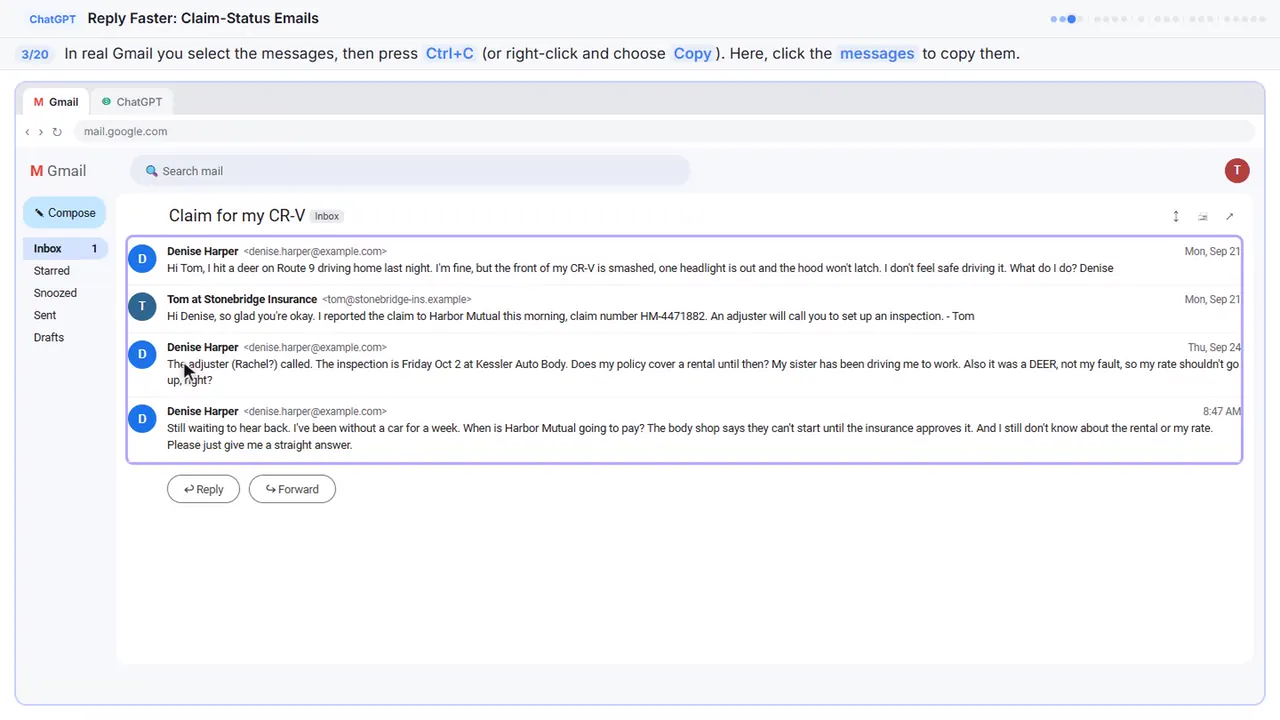The width and height of the screenshot is (1280, 720).
Task: Click Tom's T avatar in the thread
Action: pyautogui.click(x=142, y=307)
